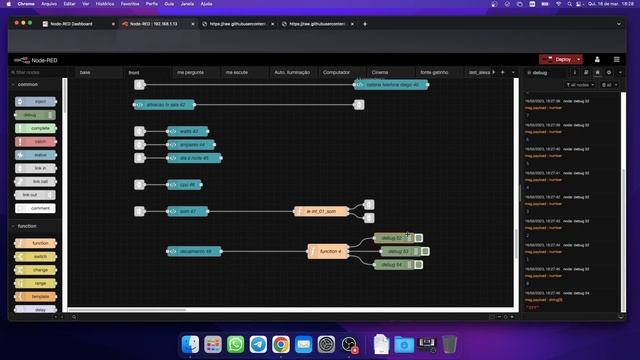Select the link out palette node

36,195
